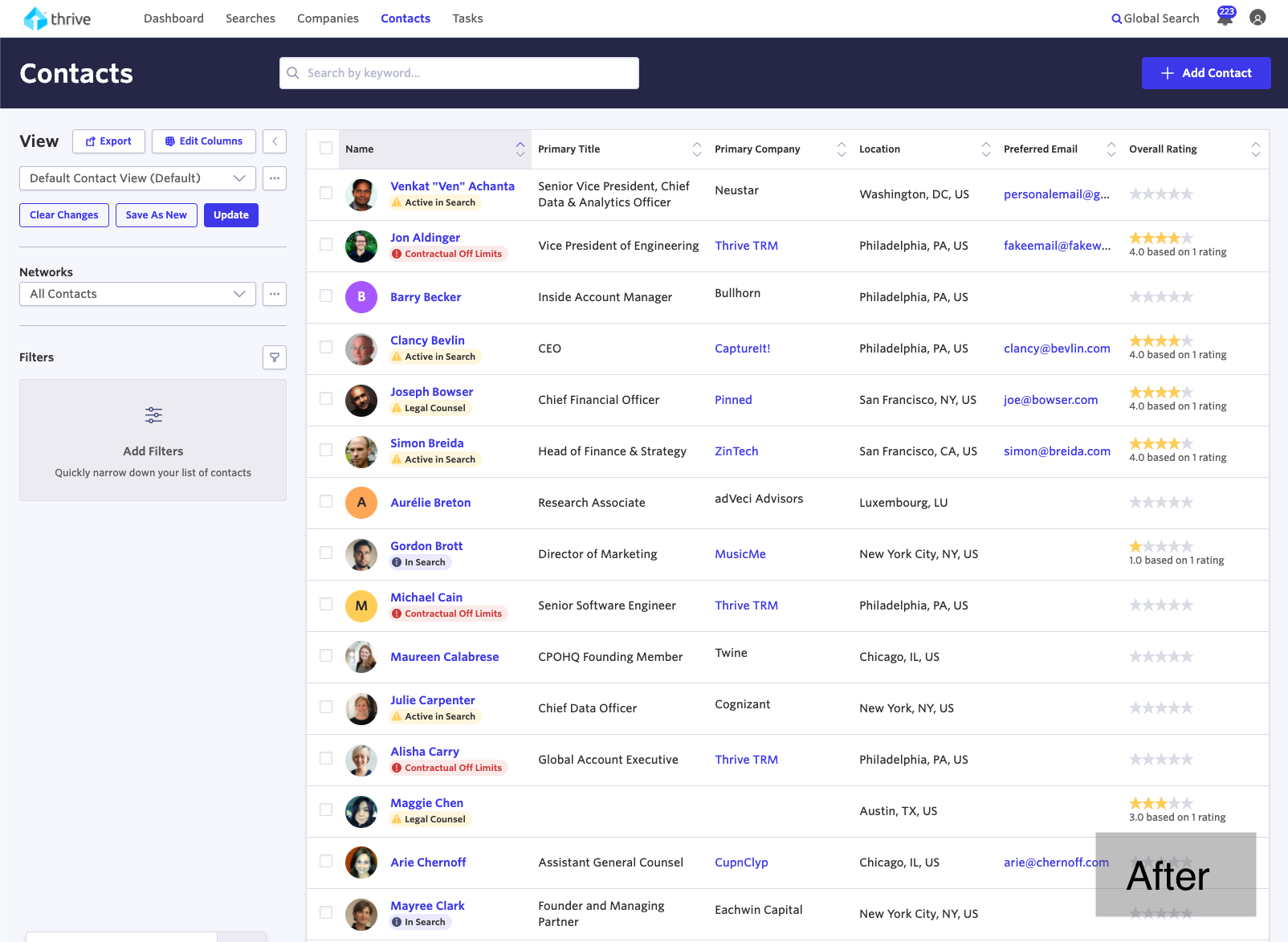
Task: Open the Searches nav item
Action: [x=251, y=18]
